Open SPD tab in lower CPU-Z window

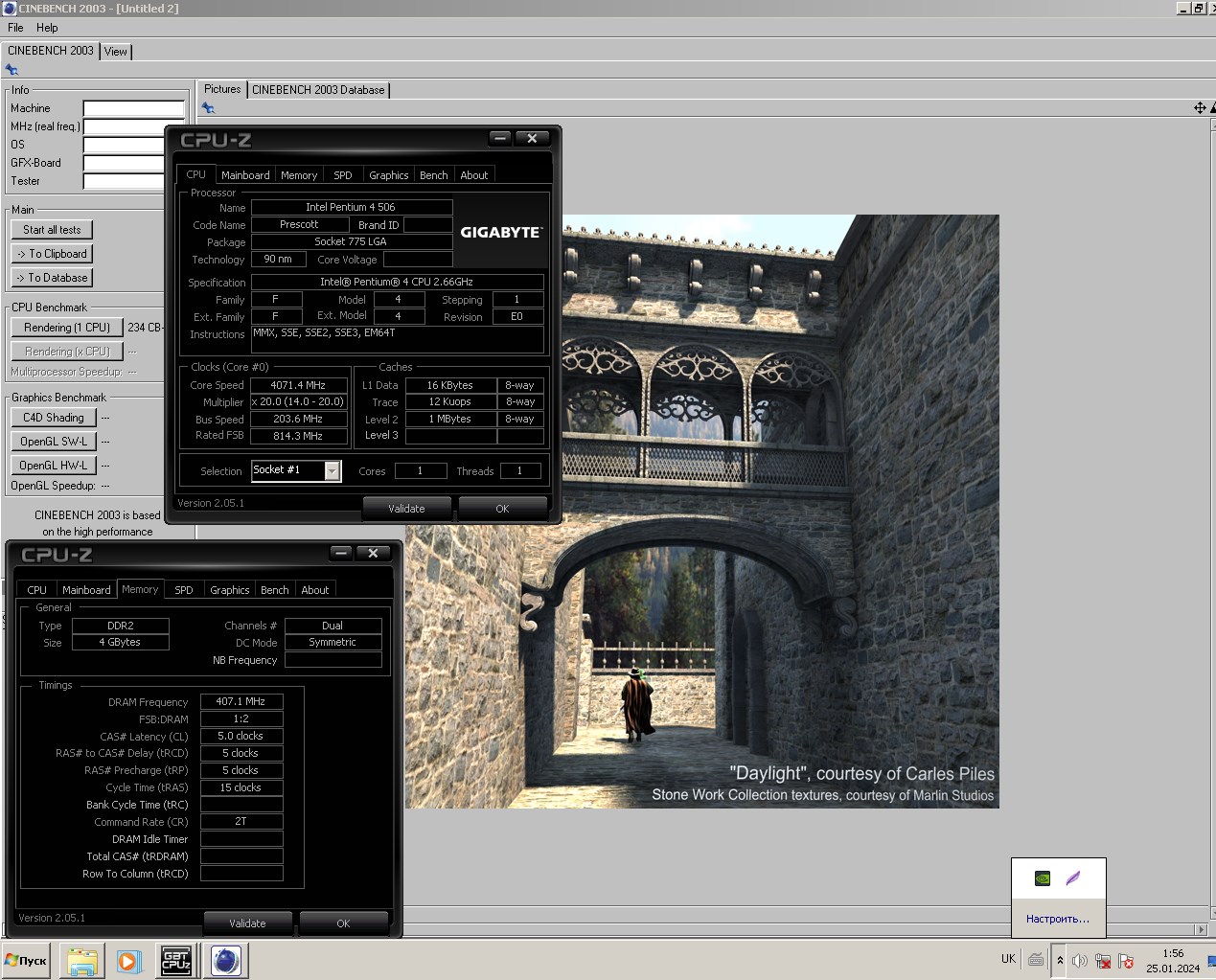184,590
